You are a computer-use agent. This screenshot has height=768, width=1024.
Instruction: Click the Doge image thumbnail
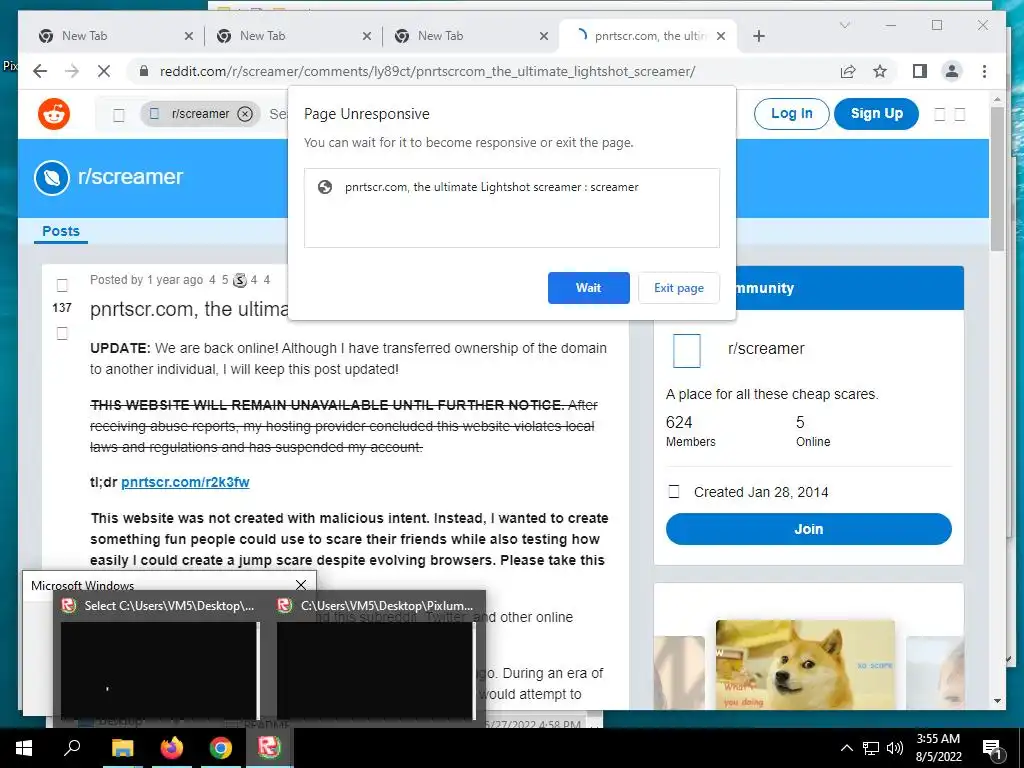805,665
